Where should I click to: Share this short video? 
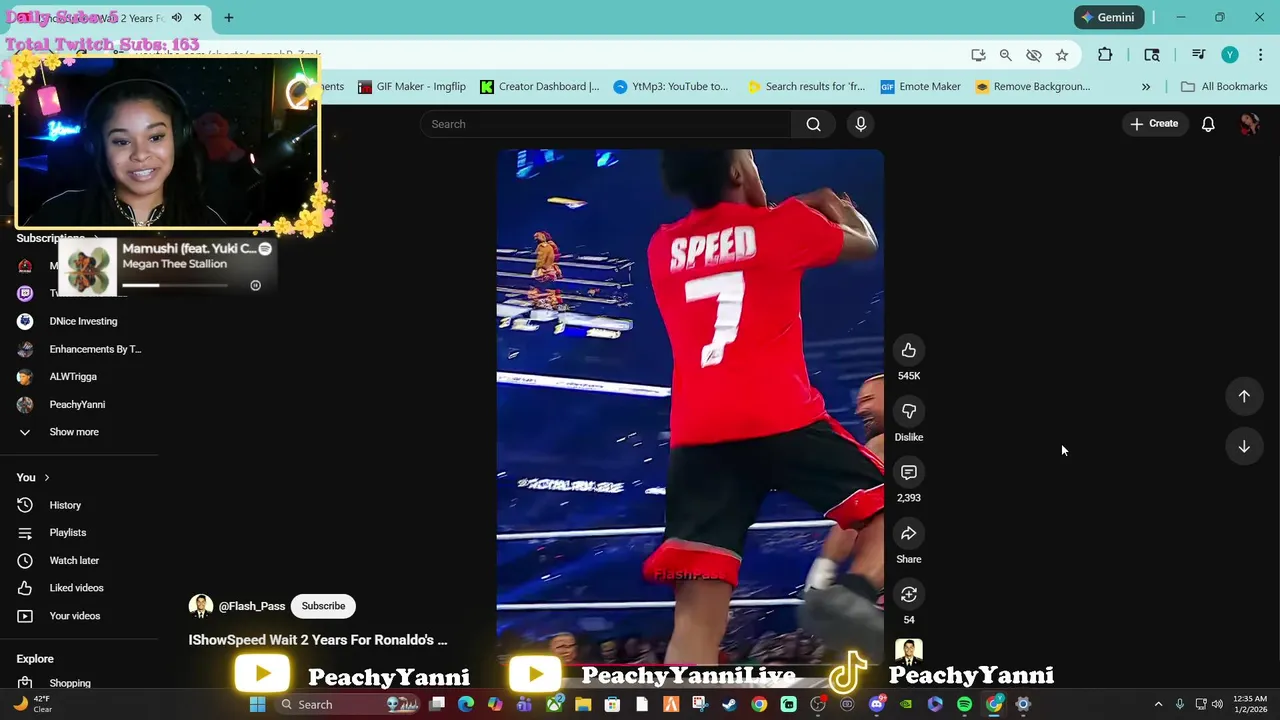908,533
